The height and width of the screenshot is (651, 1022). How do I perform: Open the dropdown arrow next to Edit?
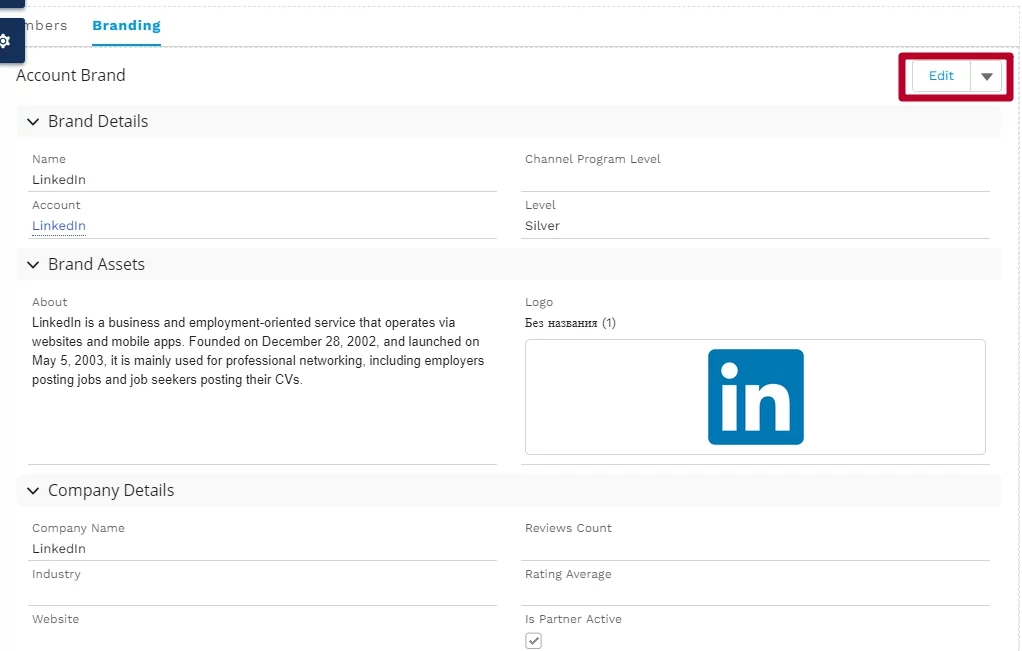point(986,76)
